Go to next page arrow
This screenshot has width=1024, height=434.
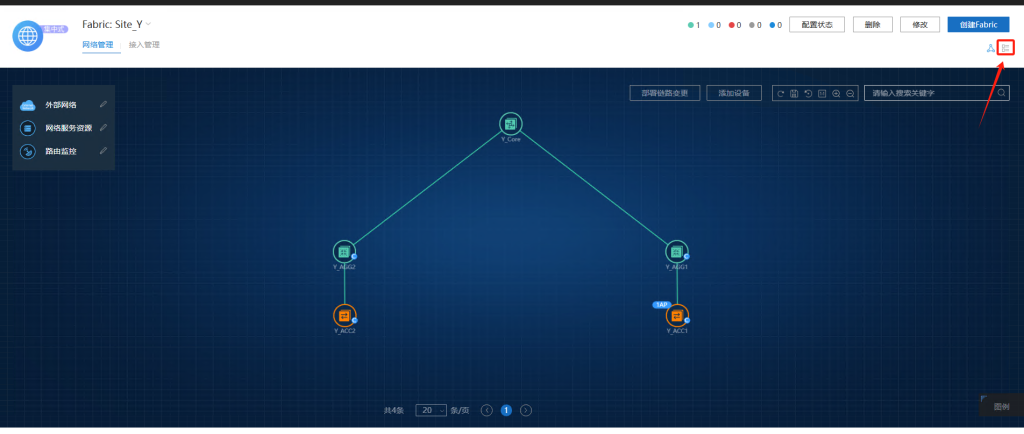point(526,410)
